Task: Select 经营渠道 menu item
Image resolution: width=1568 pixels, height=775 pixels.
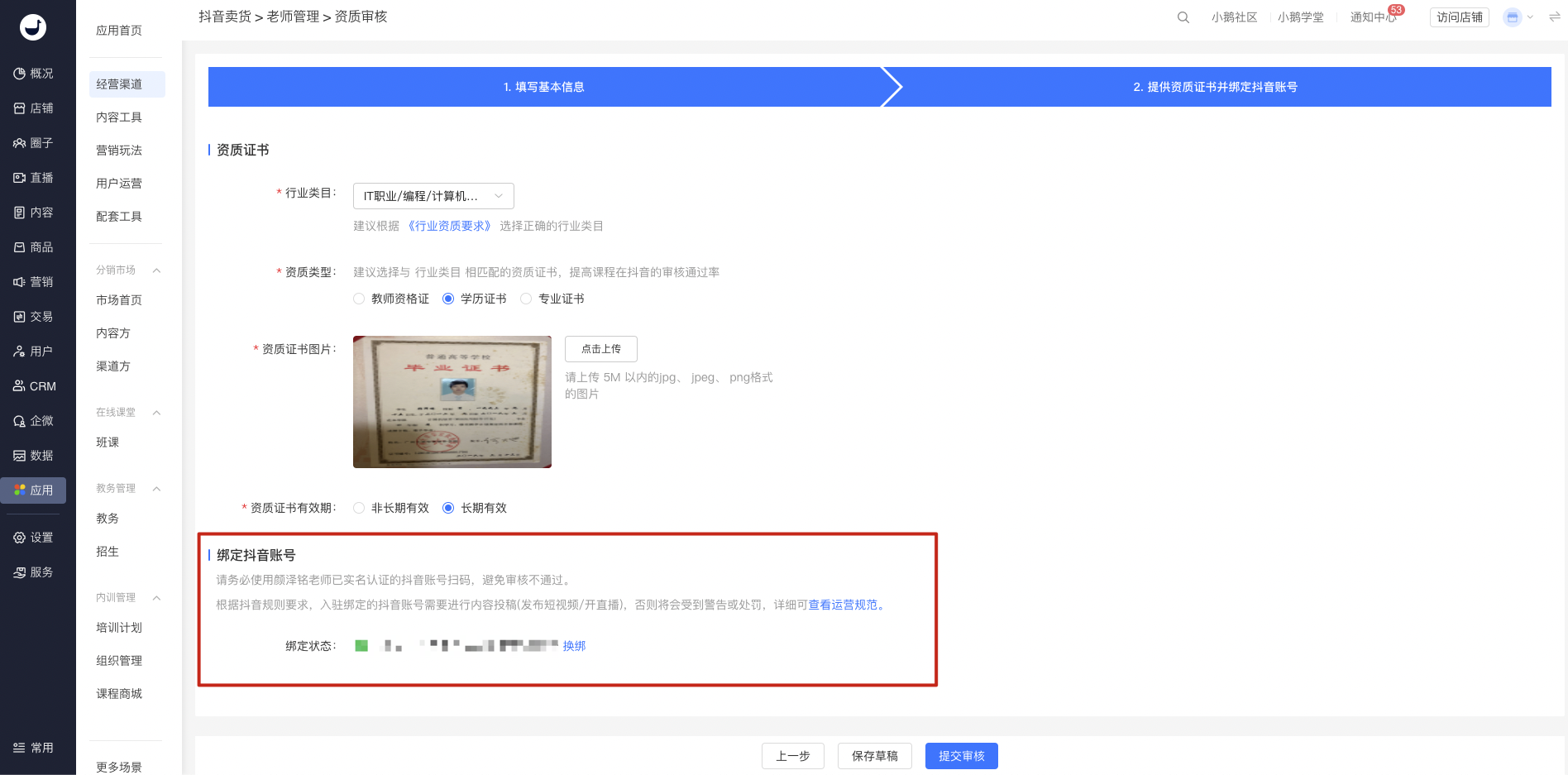Action: coord(127,84)
